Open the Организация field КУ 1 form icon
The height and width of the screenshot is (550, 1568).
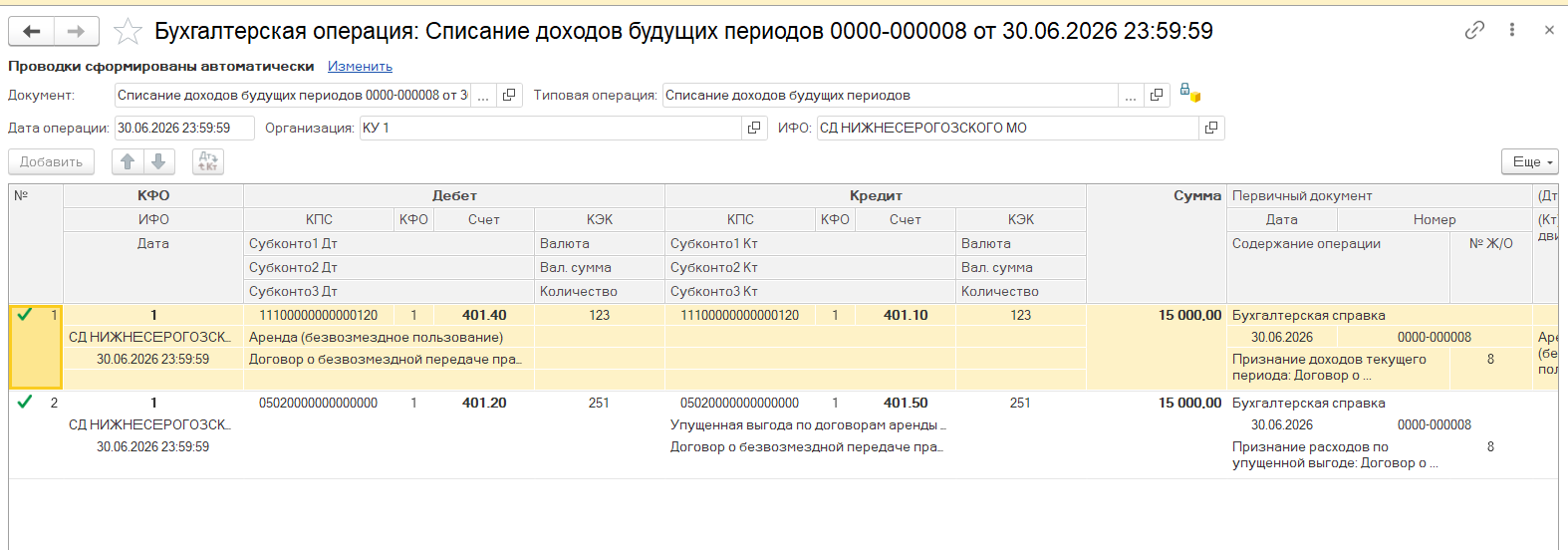(x=754, y=128)
